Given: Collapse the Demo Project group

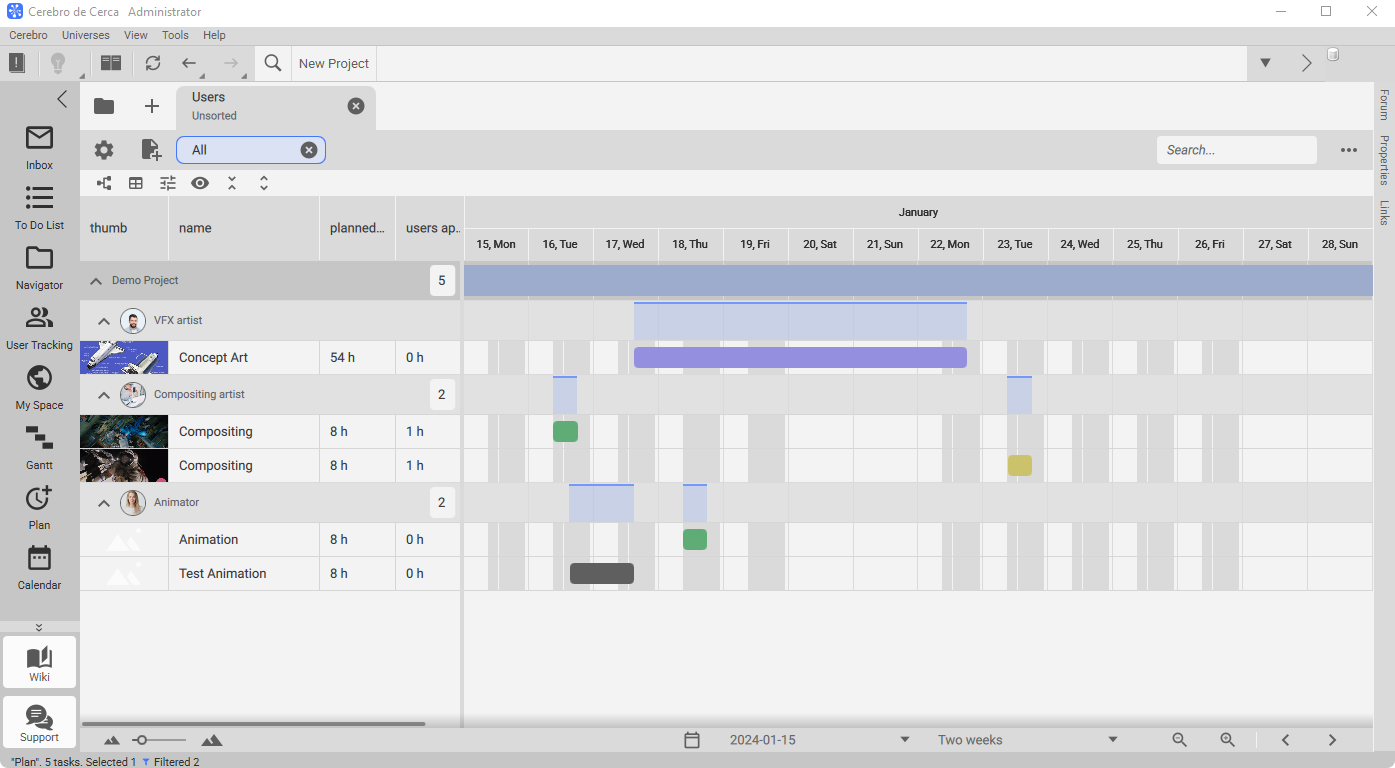Looking at the screenshot, I should (x=96, y=281).
